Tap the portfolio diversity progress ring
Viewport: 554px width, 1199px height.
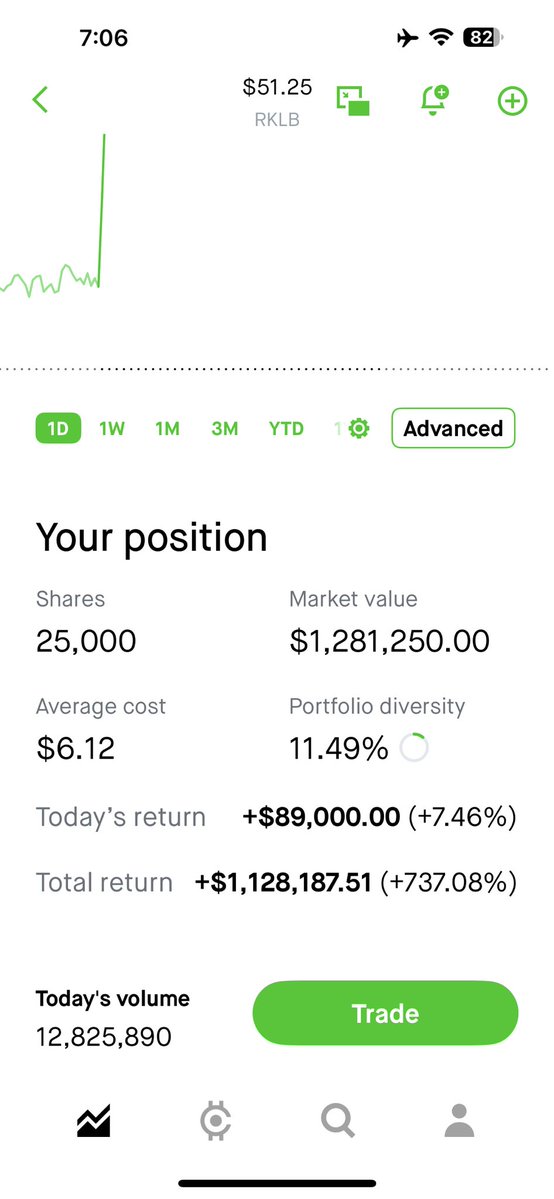point(414,748)
